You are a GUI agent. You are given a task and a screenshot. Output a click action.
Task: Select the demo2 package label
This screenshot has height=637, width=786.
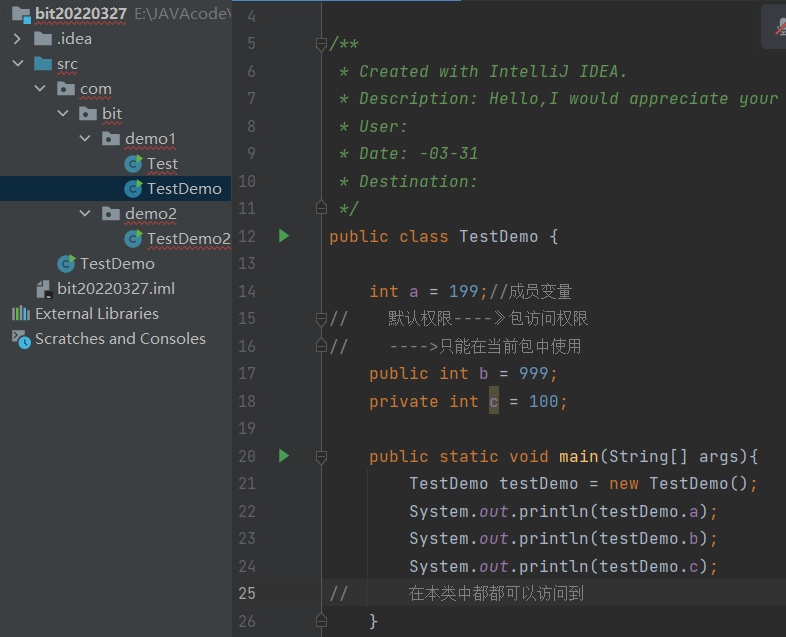tap(151, 214)
